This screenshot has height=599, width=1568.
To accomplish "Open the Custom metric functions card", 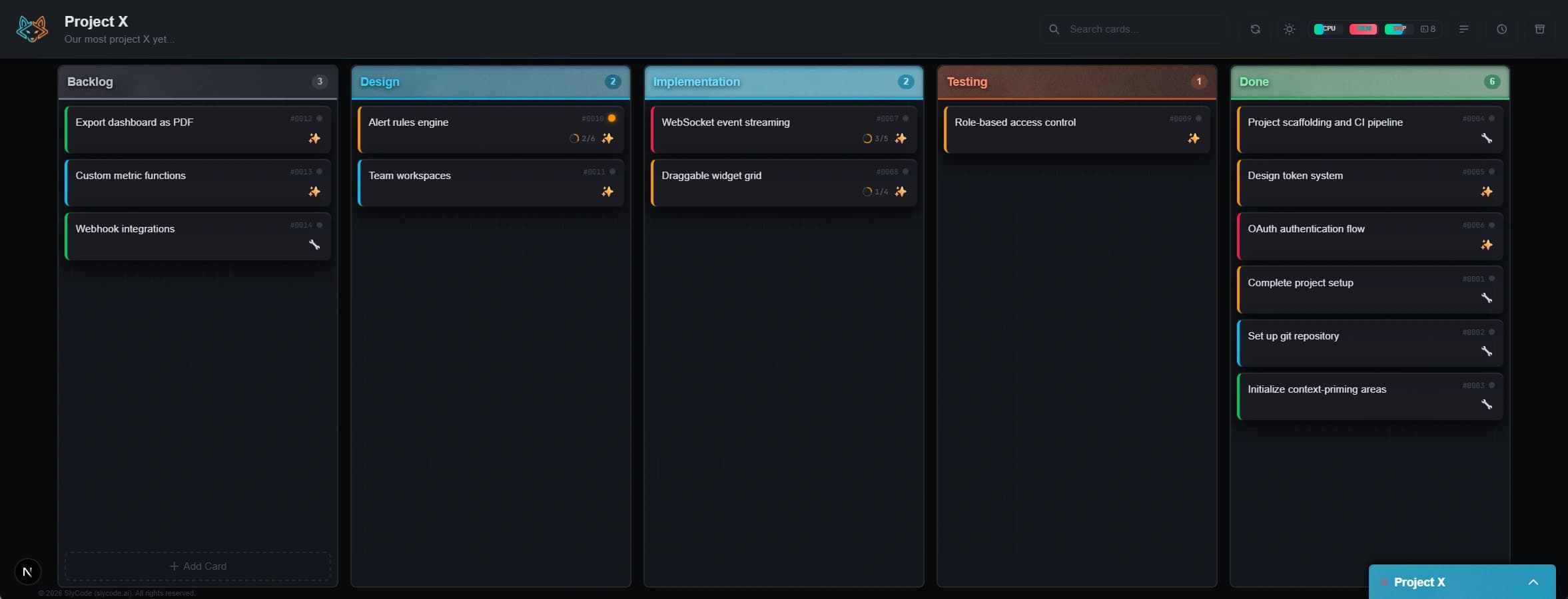I will click(198, 183).
